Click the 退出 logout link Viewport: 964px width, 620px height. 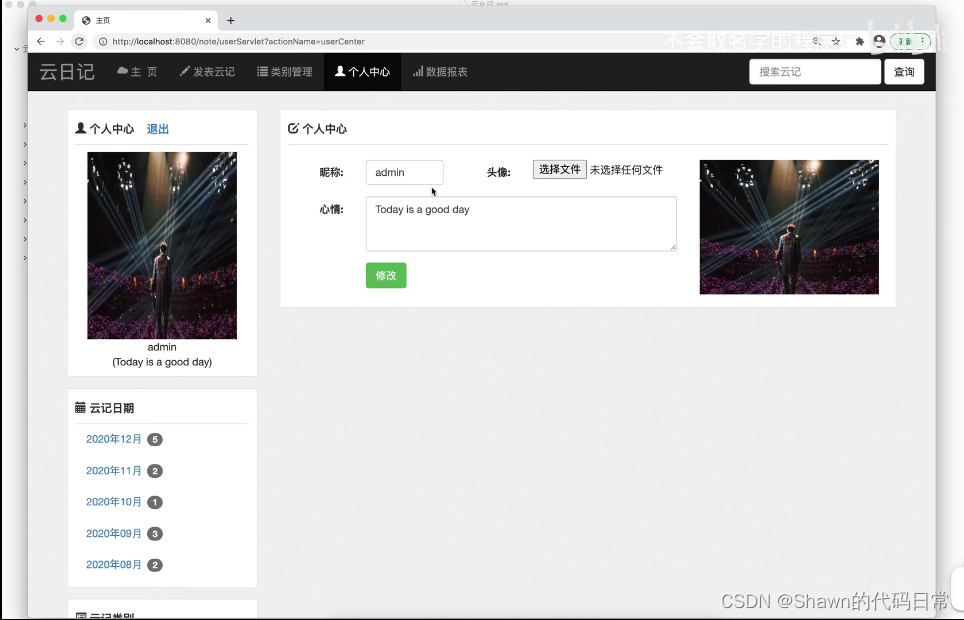pyautogui.click(x=157, y=128)
